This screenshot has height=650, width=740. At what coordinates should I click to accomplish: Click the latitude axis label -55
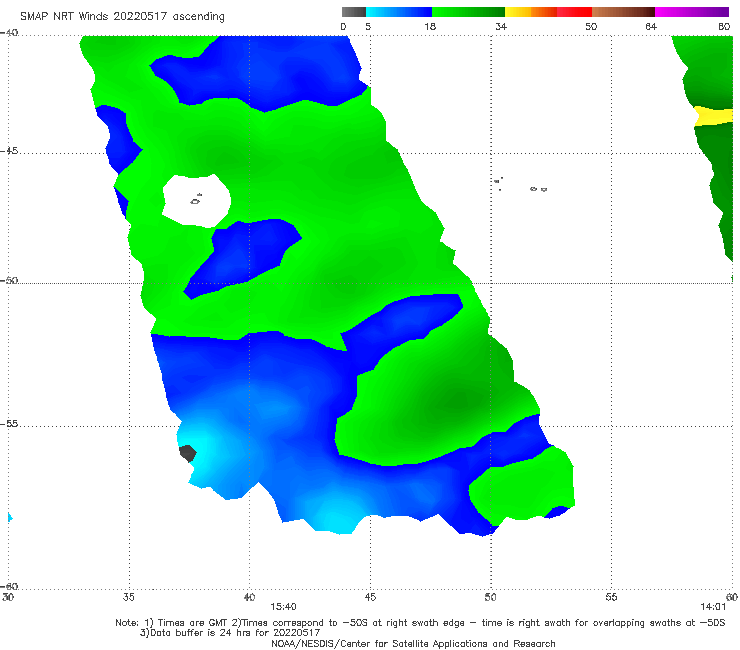pyautogui.click(x=9, y=423)
